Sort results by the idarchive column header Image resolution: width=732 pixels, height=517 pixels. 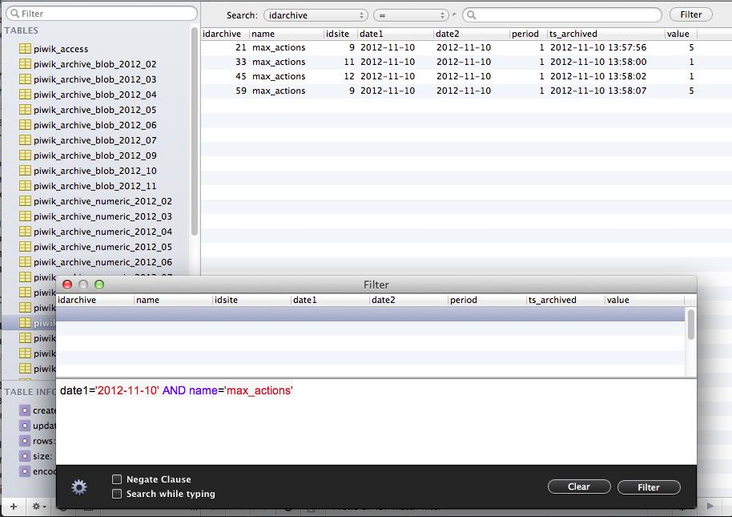pos(225,34)
